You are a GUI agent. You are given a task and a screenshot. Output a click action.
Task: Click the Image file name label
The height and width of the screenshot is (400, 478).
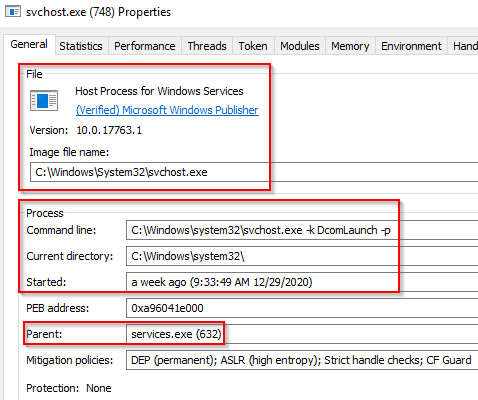click(x=69, y=152)
